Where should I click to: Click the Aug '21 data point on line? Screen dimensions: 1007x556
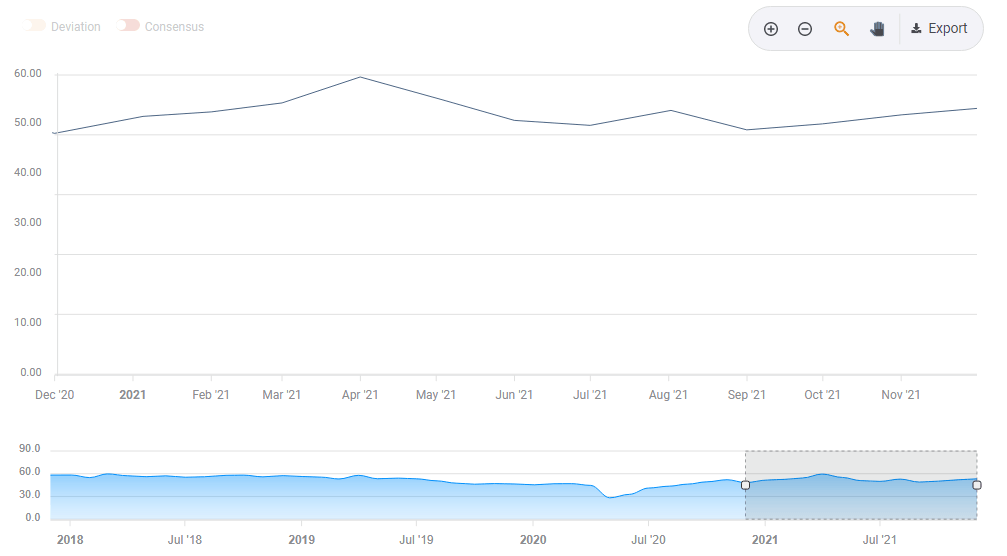pos(671,110)
